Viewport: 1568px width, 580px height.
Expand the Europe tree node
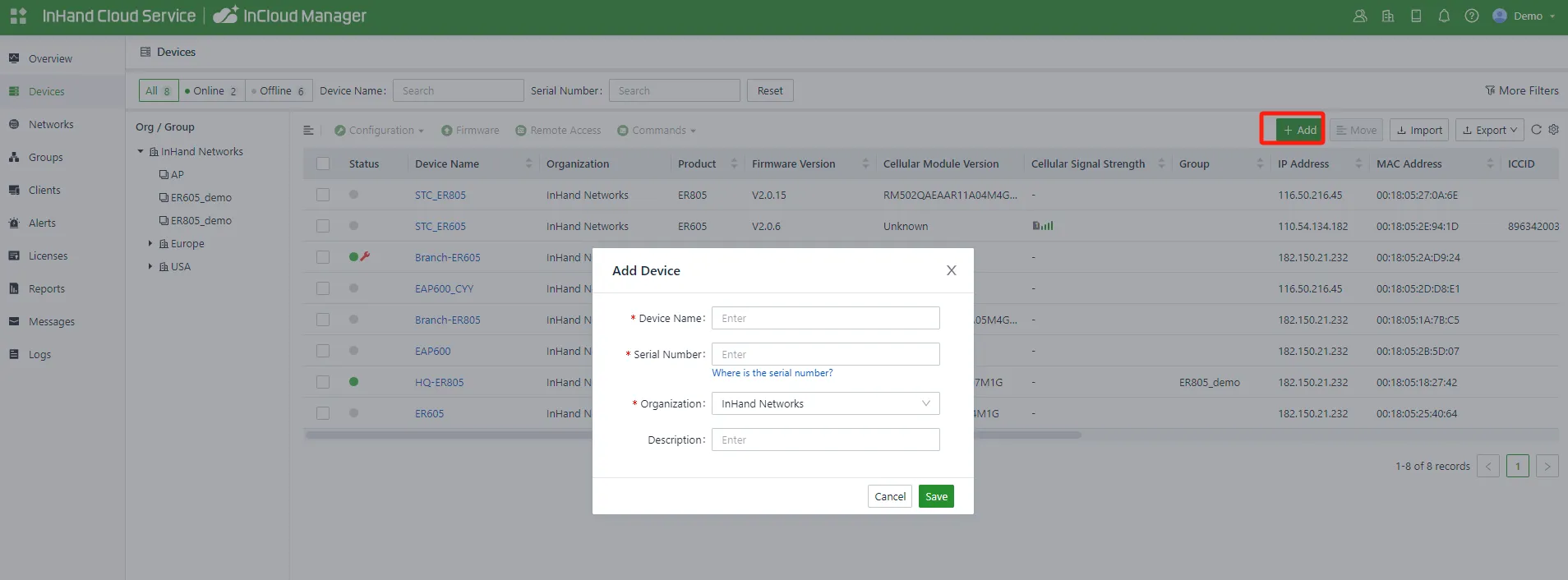(x=150, y=243)
